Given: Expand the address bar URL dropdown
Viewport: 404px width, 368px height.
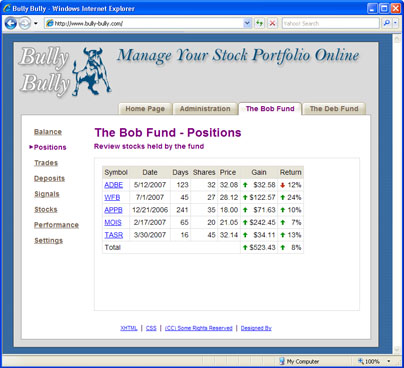Looking at the screenshot, I should [247, 23].
